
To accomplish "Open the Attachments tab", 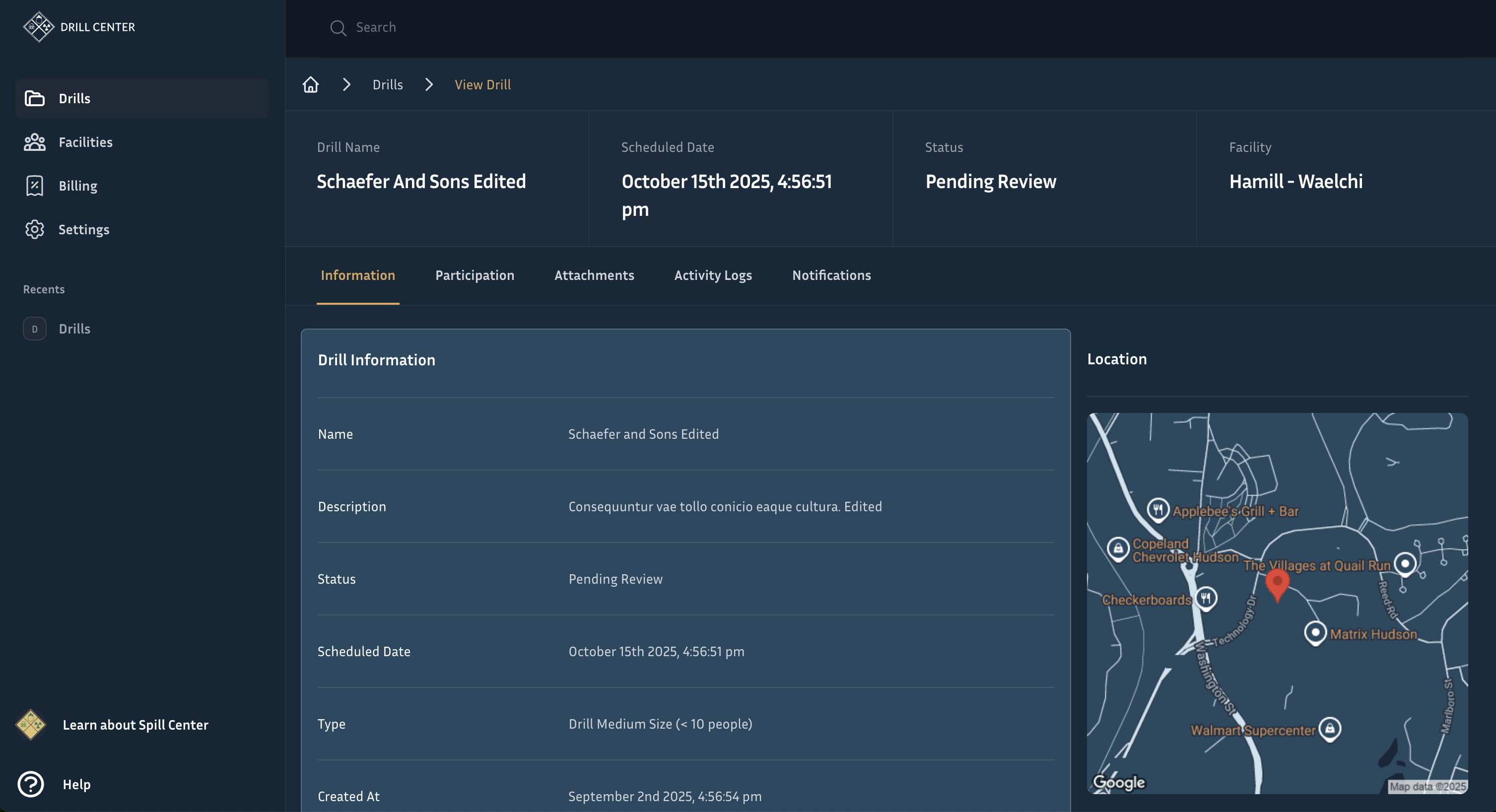I will click(594, 275).
